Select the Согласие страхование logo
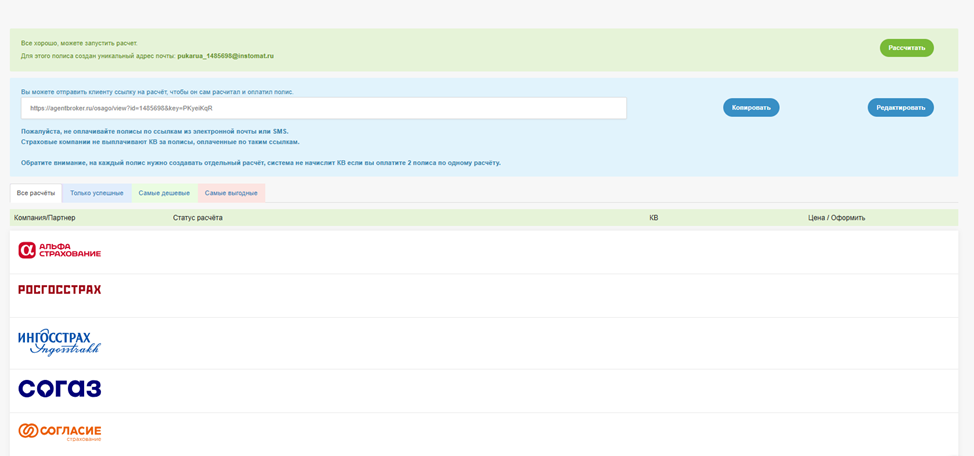The width and height of the screenshot is (974, 456). tap(59, 432)
